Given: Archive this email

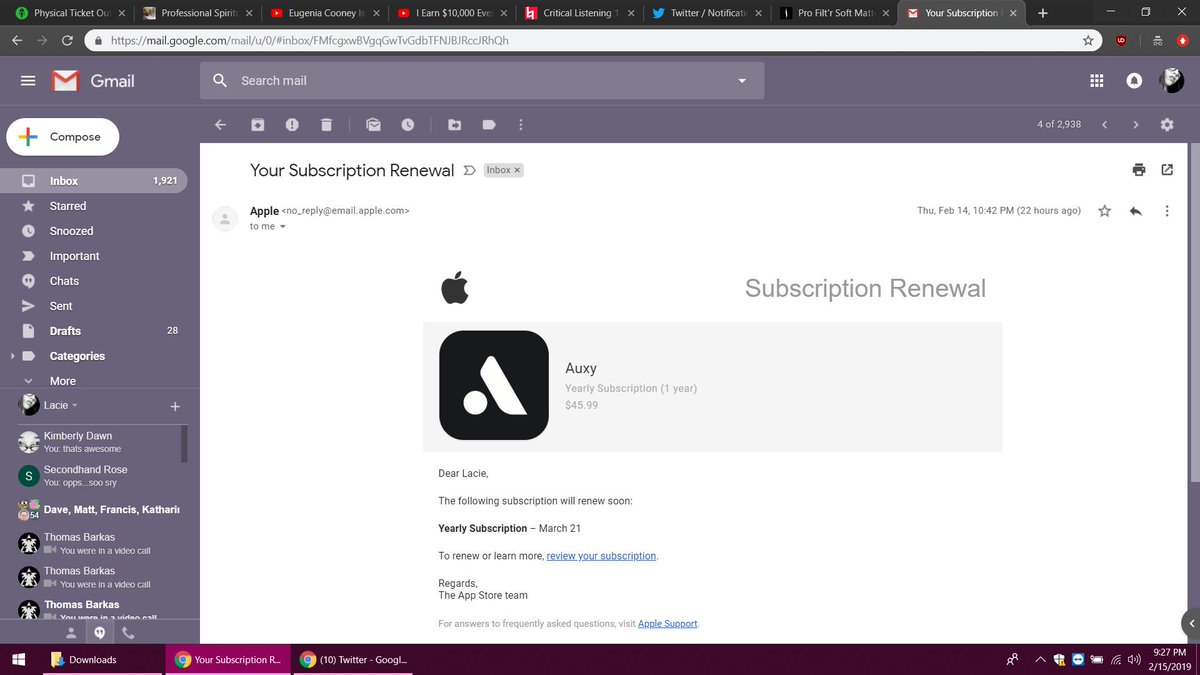Looking at the screenshot, I should (257, 125).
